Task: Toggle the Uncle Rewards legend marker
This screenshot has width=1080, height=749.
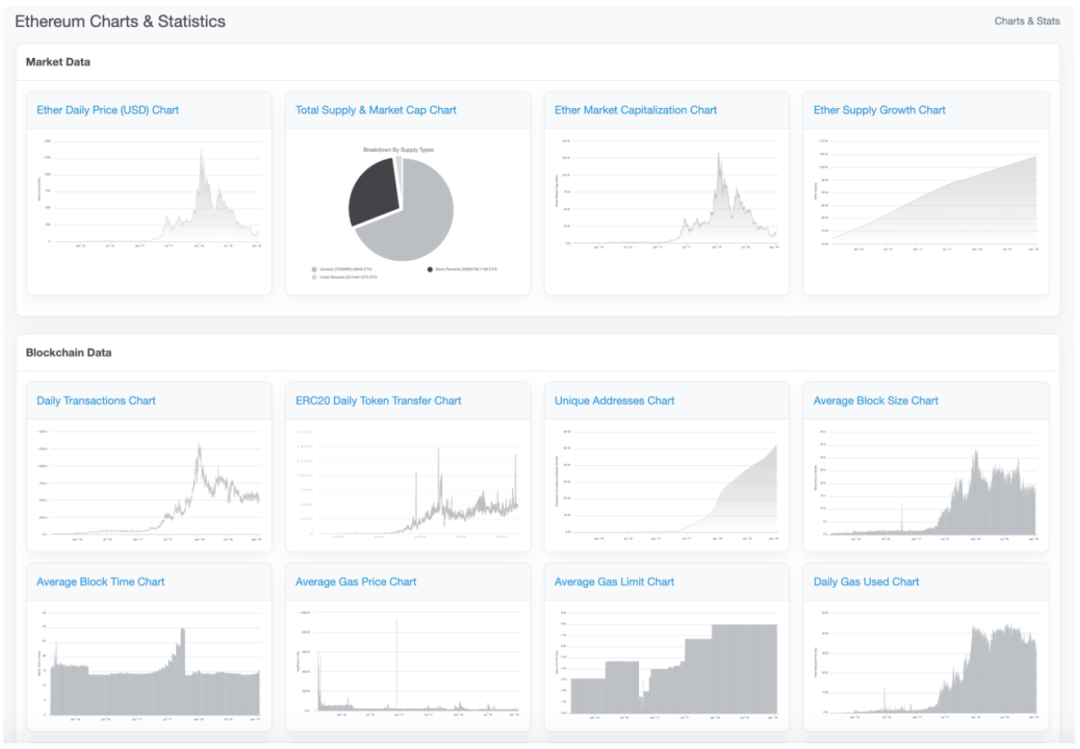Action: click(x=315, y=277)
